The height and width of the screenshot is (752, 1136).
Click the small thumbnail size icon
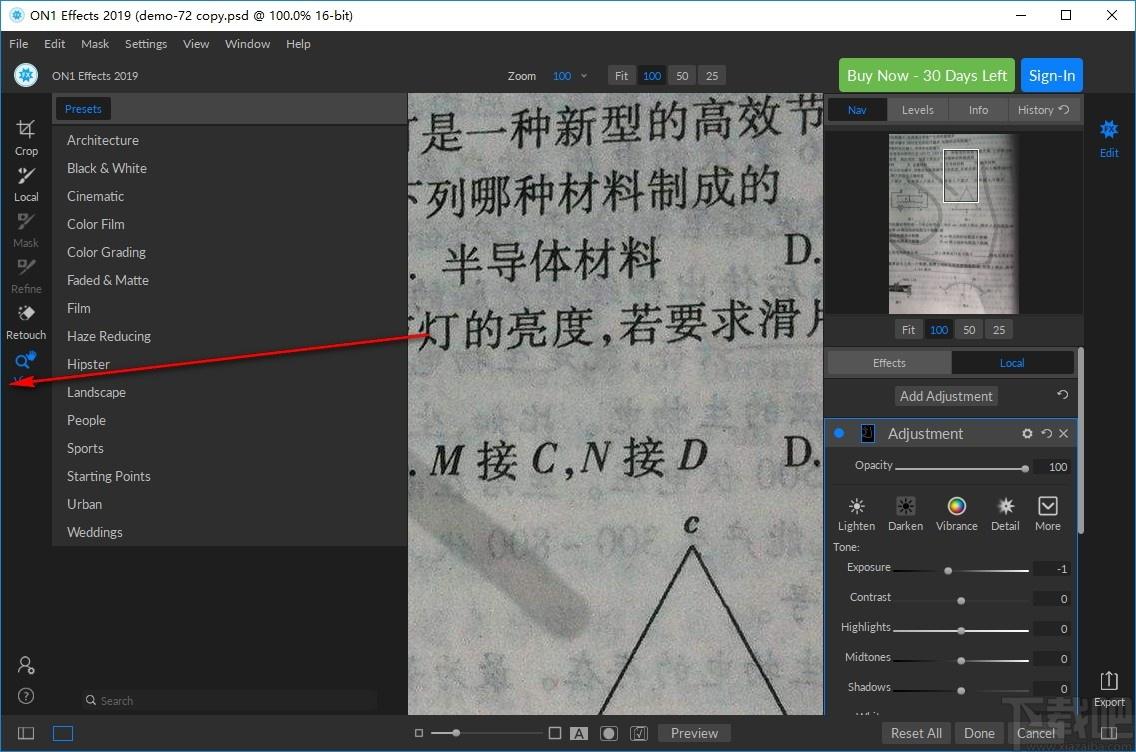coord(418,733)
